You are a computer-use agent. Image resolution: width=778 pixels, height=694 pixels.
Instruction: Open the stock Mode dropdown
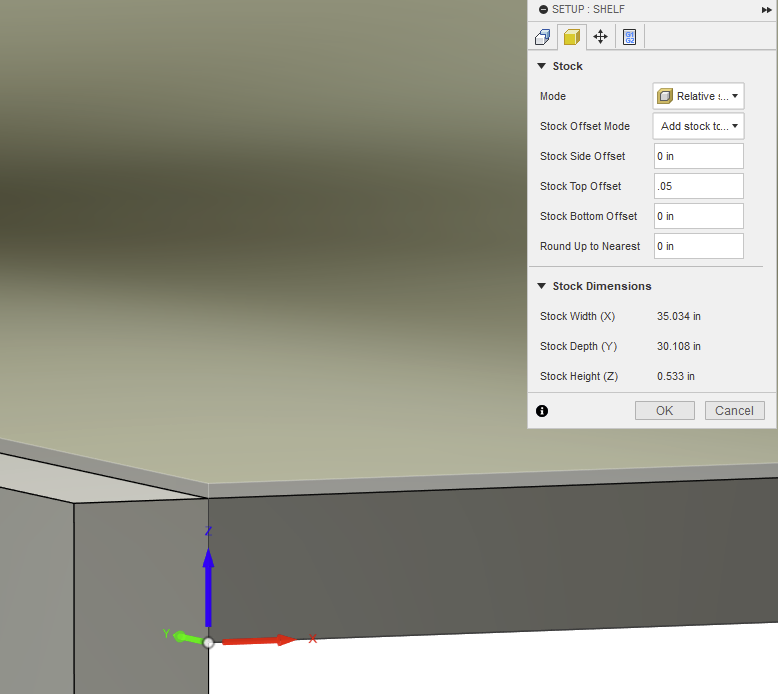[x=698, y=96]
